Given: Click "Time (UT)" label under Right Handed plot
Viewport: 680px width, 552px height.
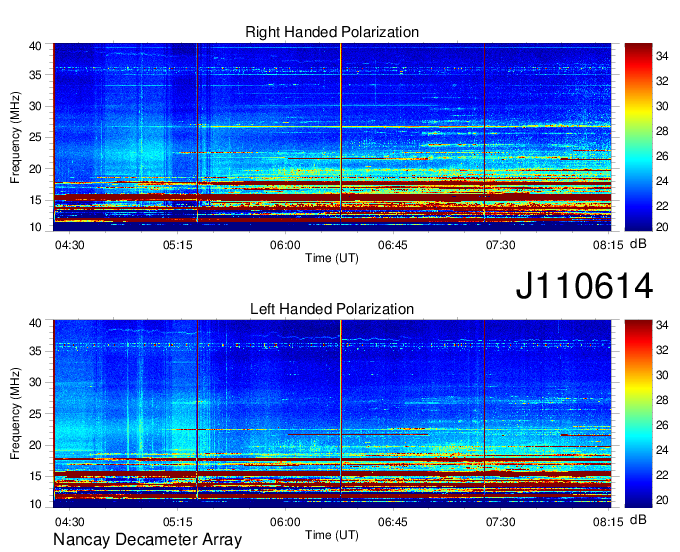Looking at the screenshot, I should (332, 258).
